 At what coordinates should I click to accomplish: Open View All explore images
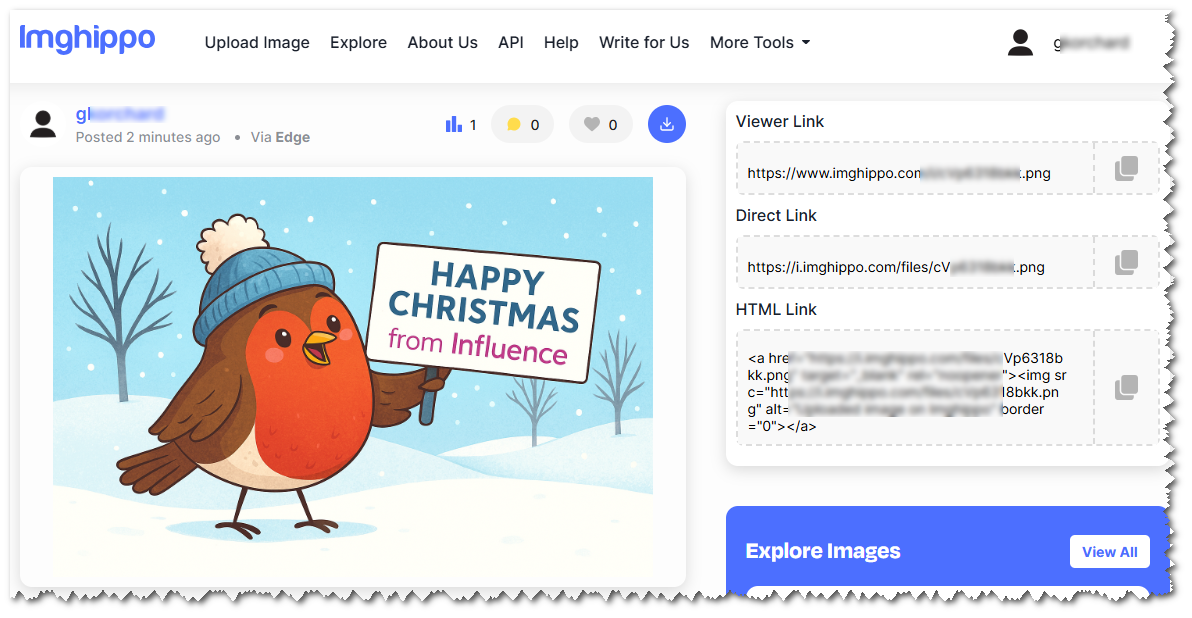click(x=1110, y=552)
